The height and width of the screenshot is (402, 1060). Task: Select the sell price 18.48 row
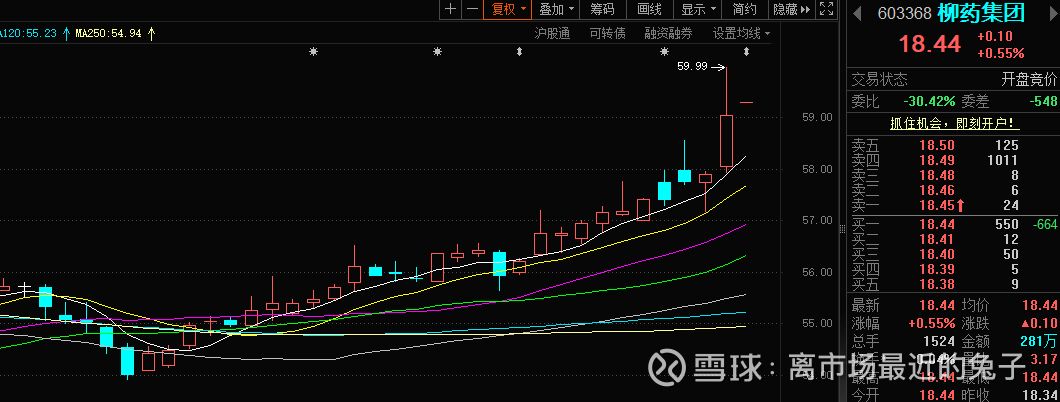pyautogui.click(x=953, y=175)
